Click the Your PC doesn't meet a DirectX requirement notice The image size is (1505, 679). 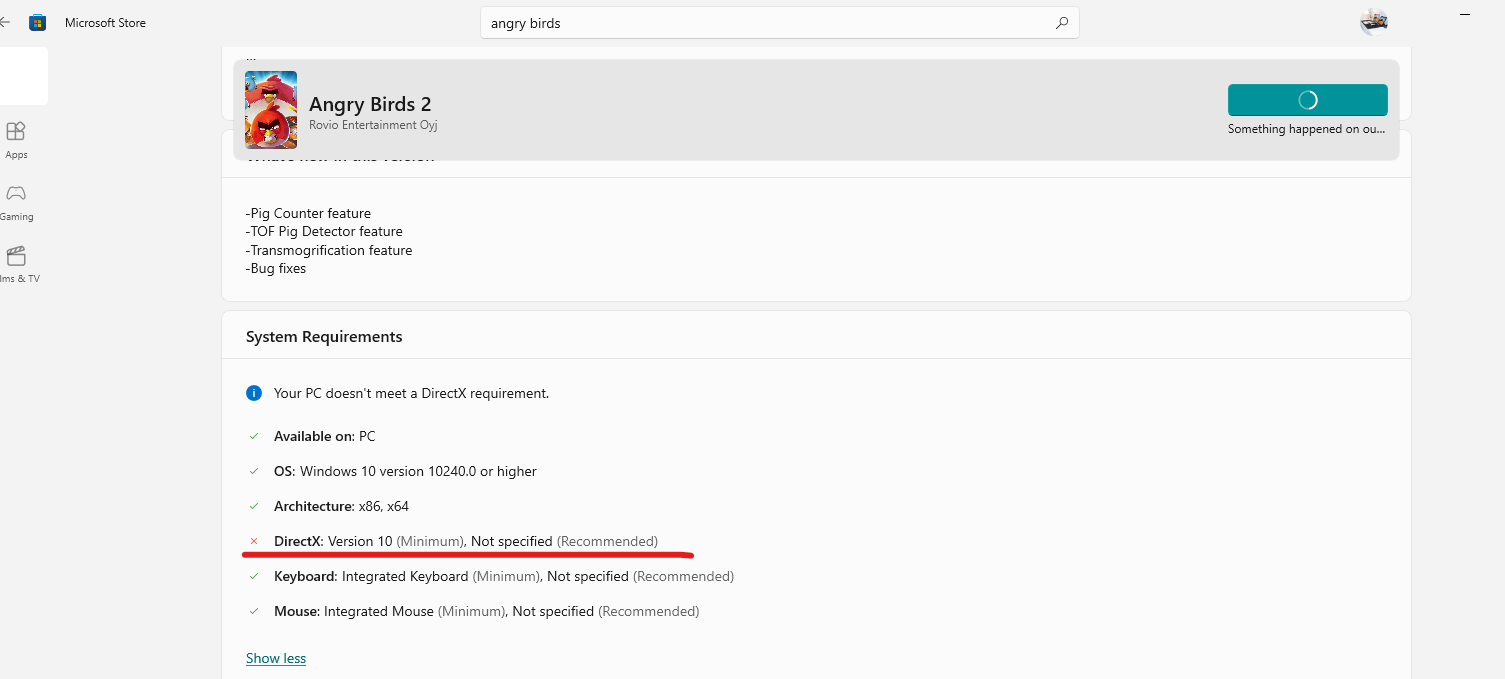411,393
